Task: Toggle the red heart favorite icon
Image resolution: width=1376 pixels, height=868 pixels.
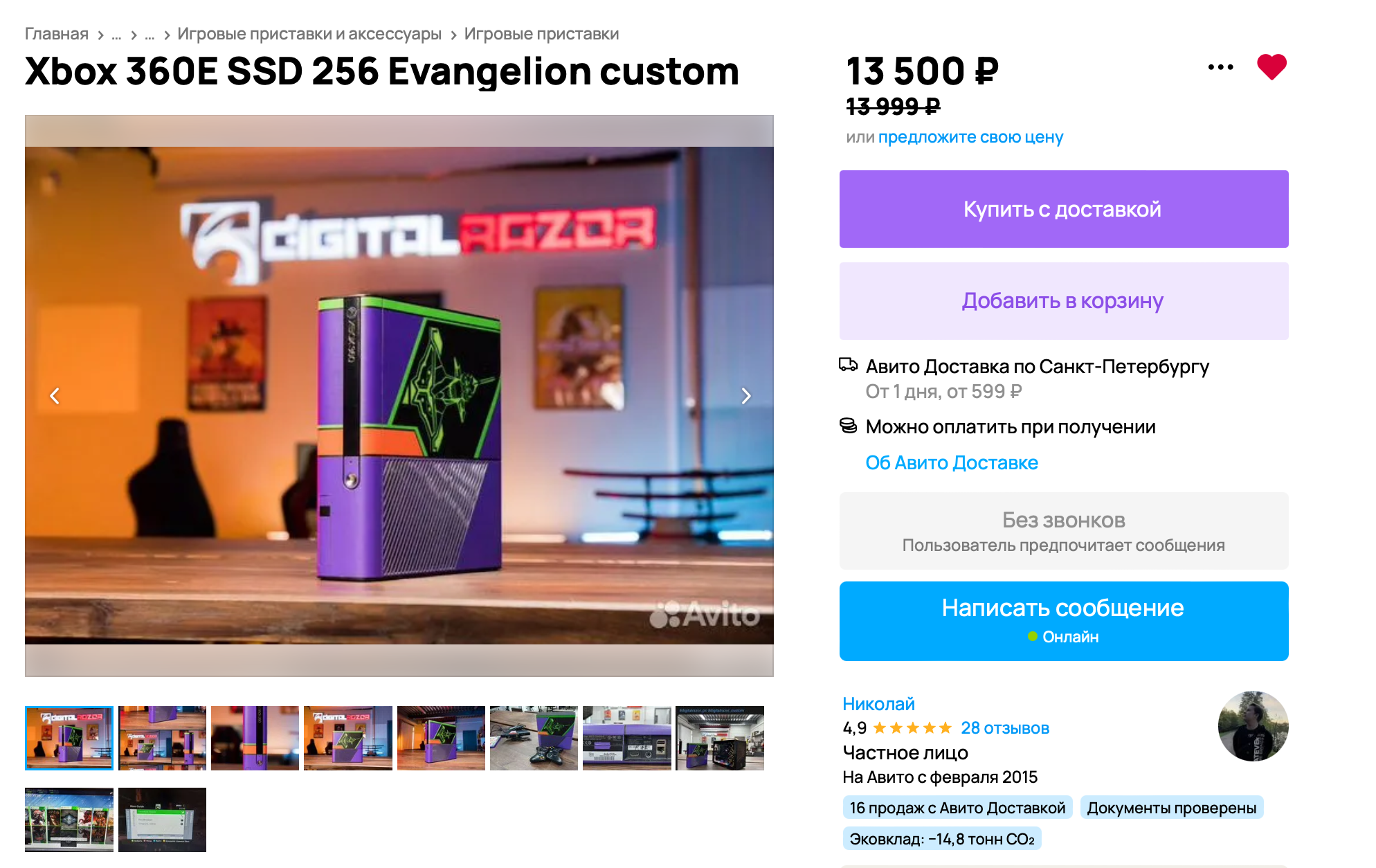Action: click(x=1271, y=67)
